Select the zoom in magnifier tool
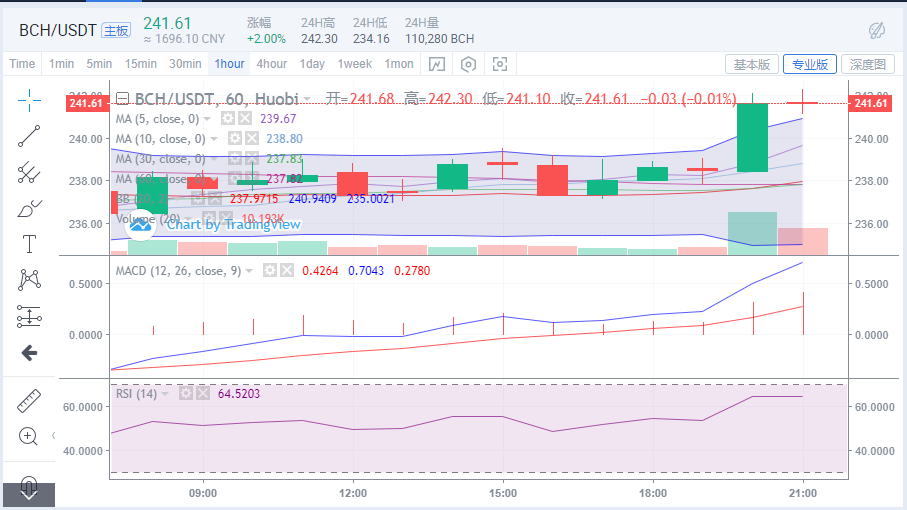The height and width of the screenshot is (510, 907). 28,436
